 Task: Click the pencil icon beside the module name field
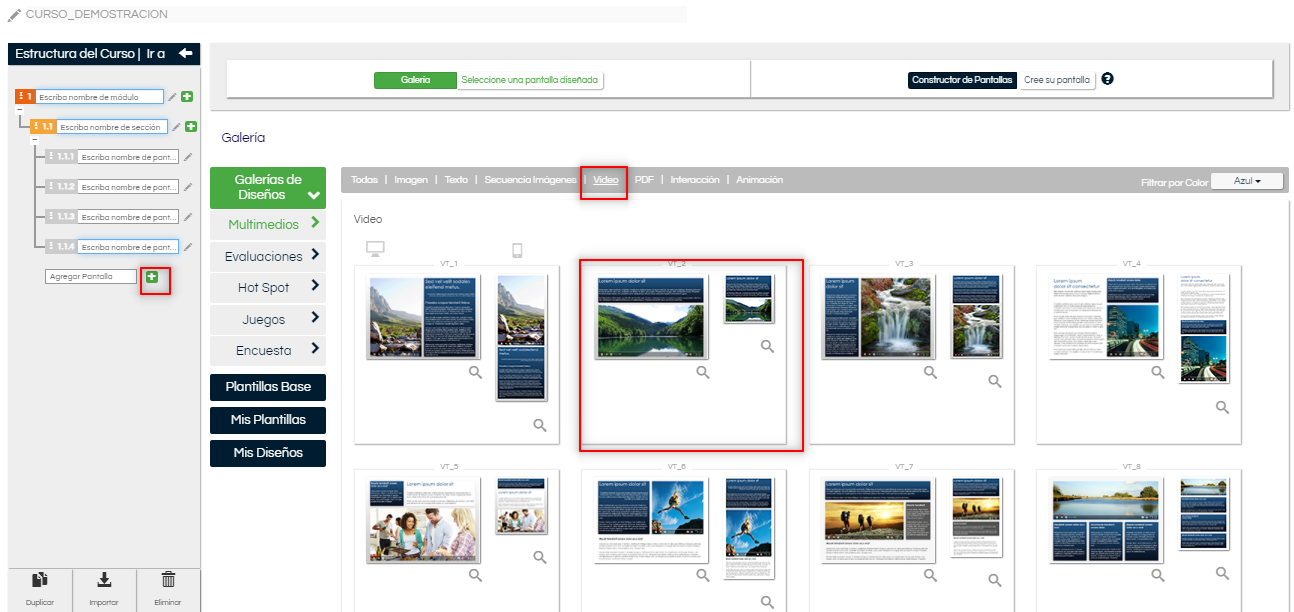[x=172, y=97]
